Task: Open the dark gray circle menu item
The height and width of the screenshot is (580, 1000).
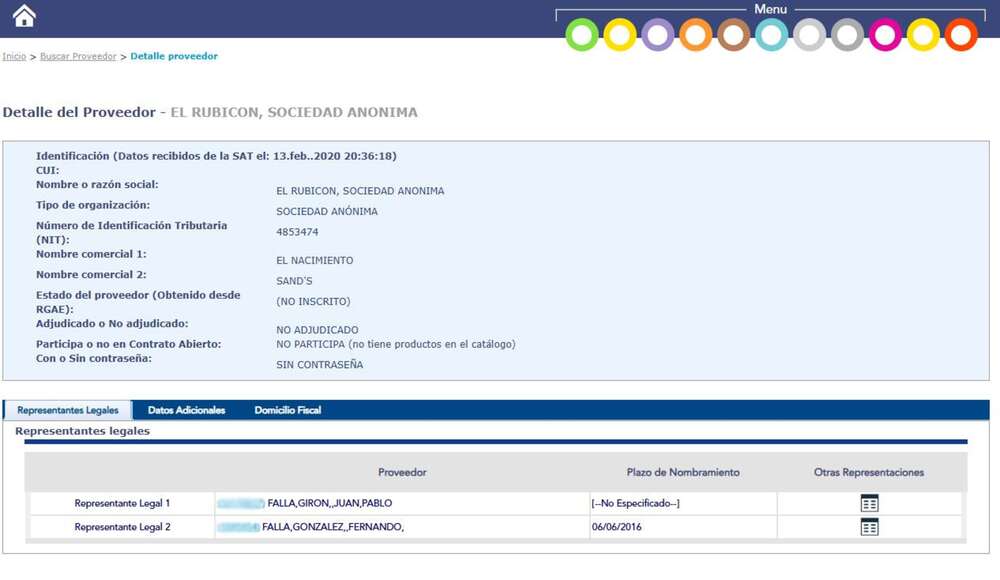Action: coord(847,34)
